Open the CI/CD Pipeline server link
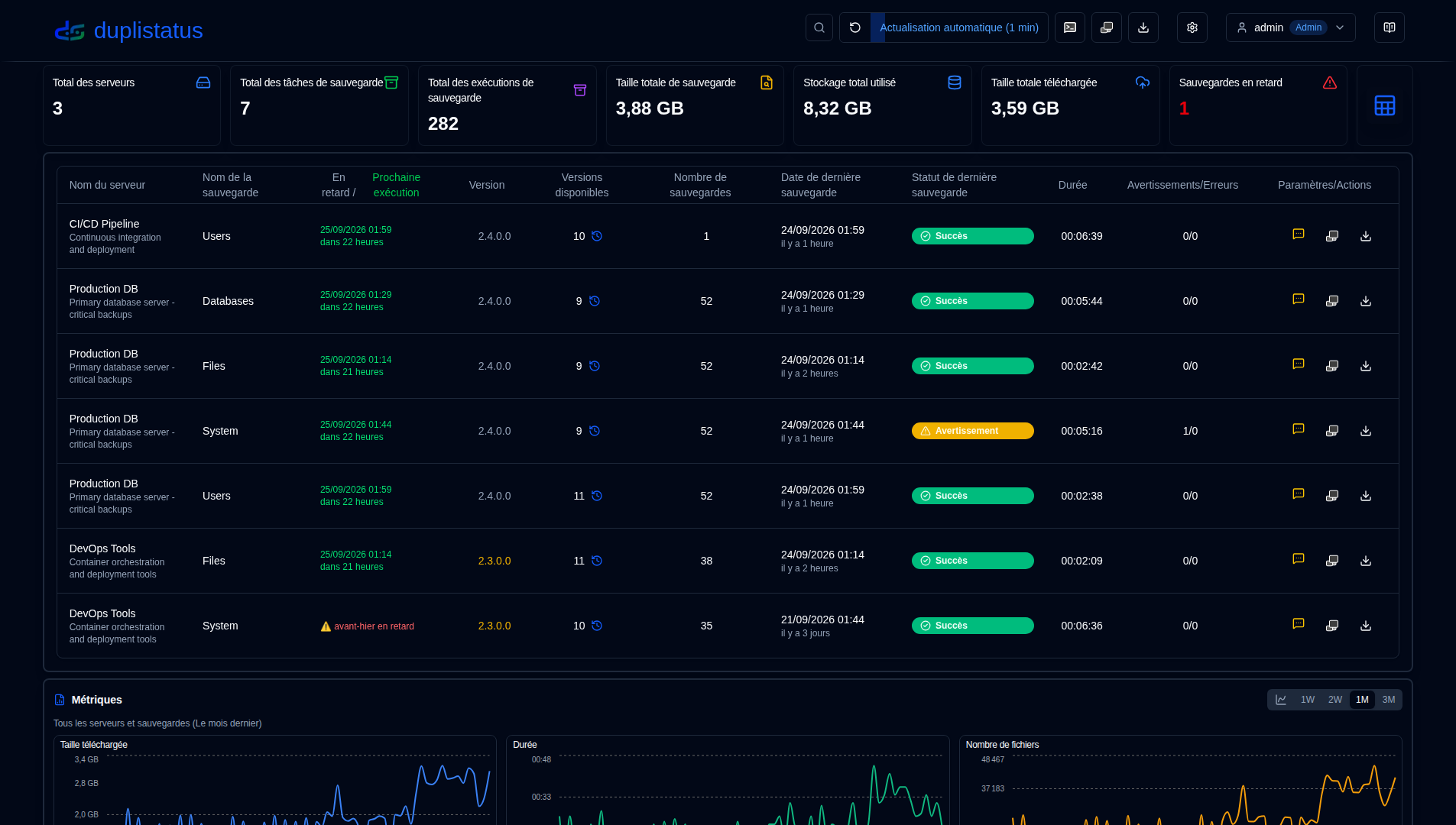The width and height of the screenshot is (1456, 825). pyautogui.click(x=104, y=224)
